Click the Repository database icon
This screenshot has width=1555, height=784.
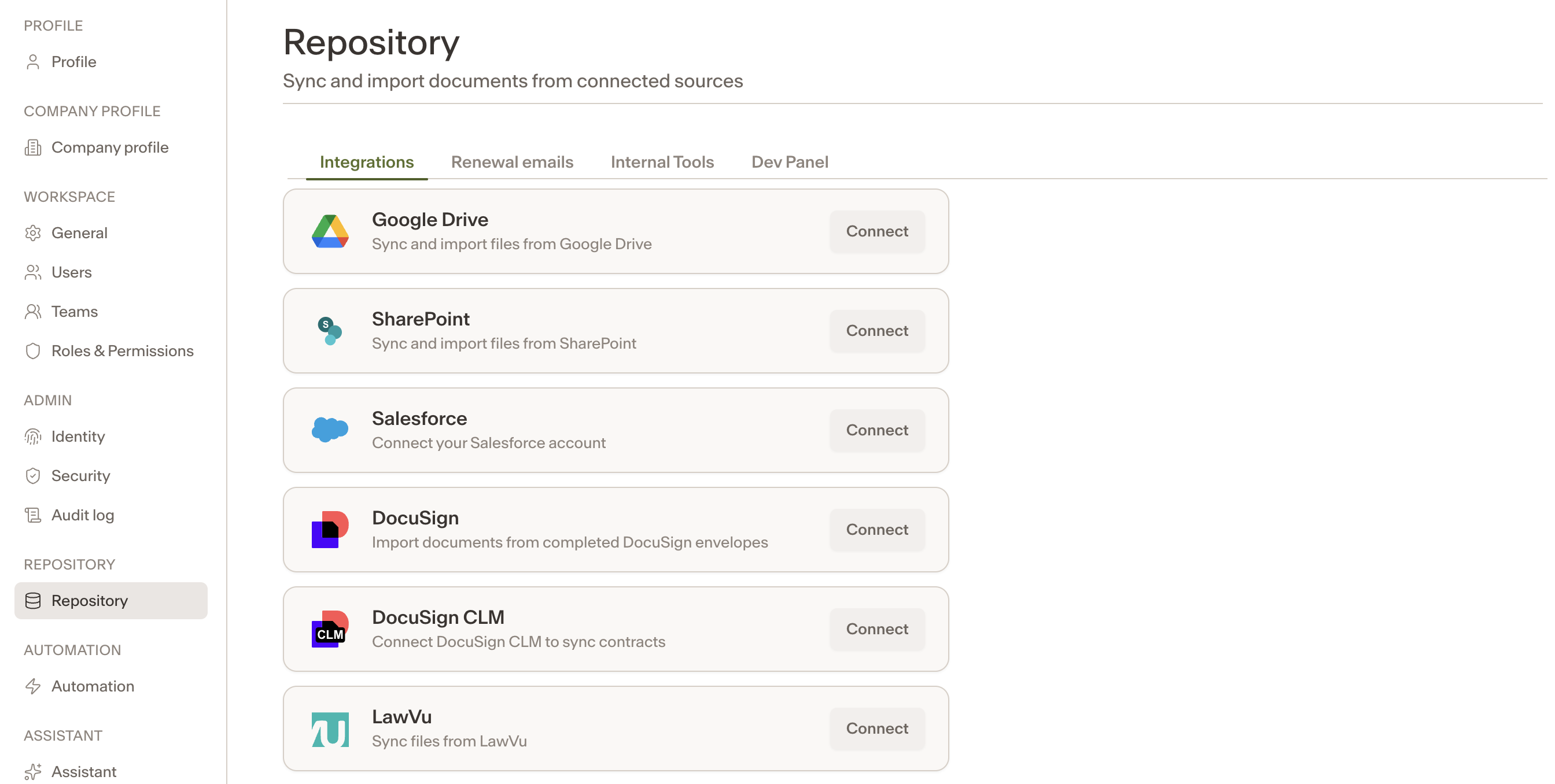pos(33,601)
